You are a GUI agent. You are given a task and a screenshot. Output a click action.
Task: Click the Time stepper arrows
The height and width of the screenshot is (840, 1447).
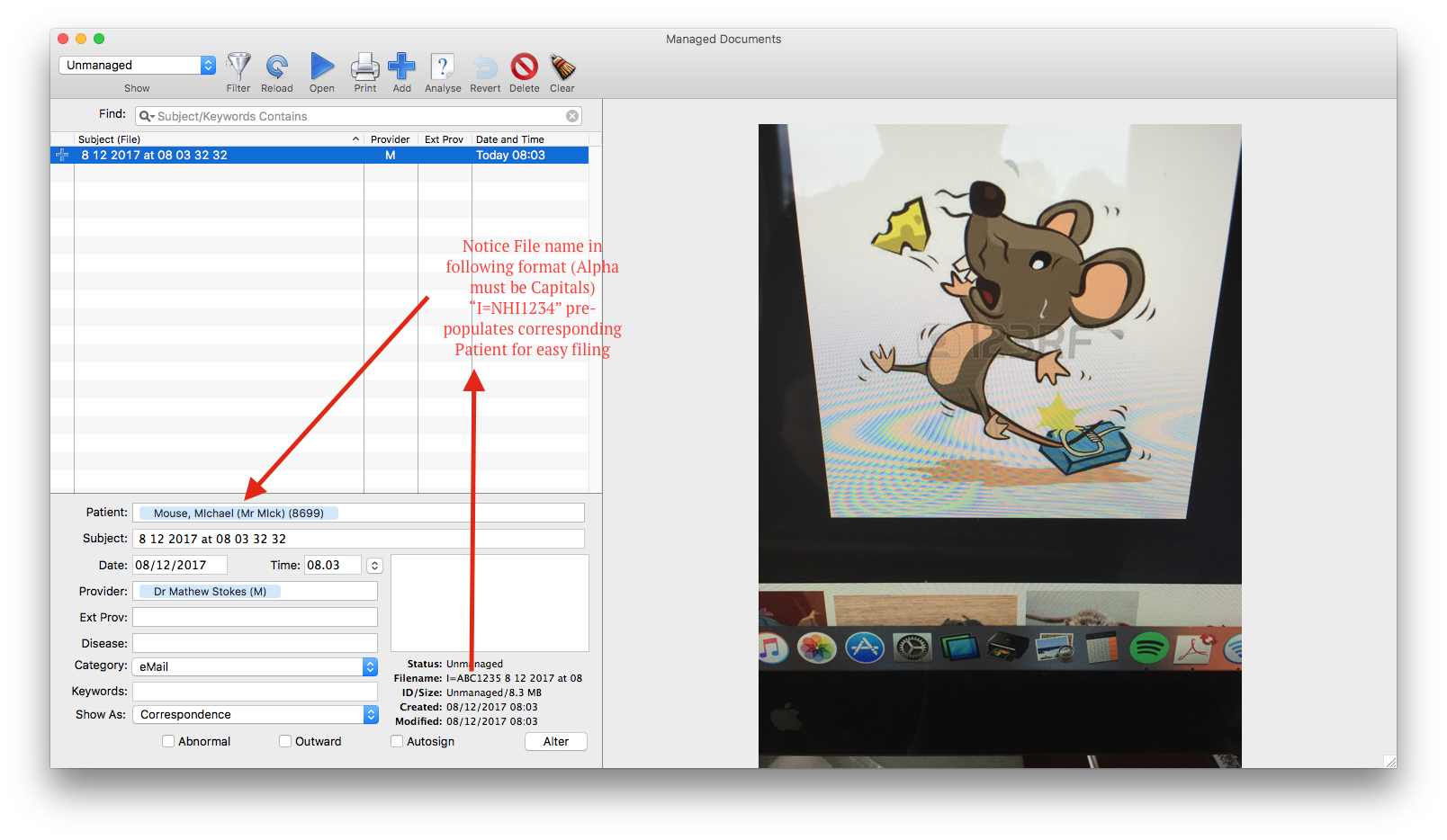(374, 566)
